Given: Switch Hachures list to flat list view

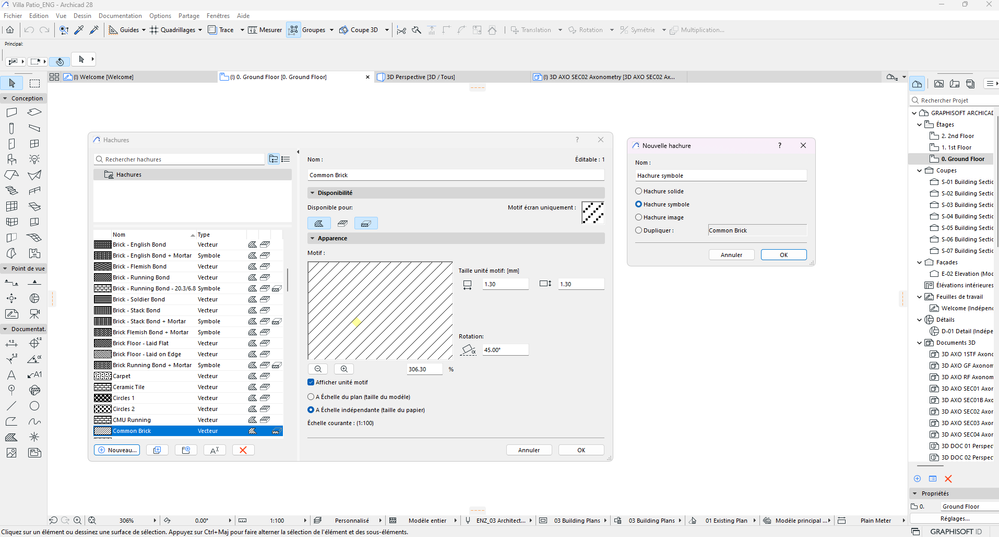Looking at the screenshot, I should pos(285,159).
